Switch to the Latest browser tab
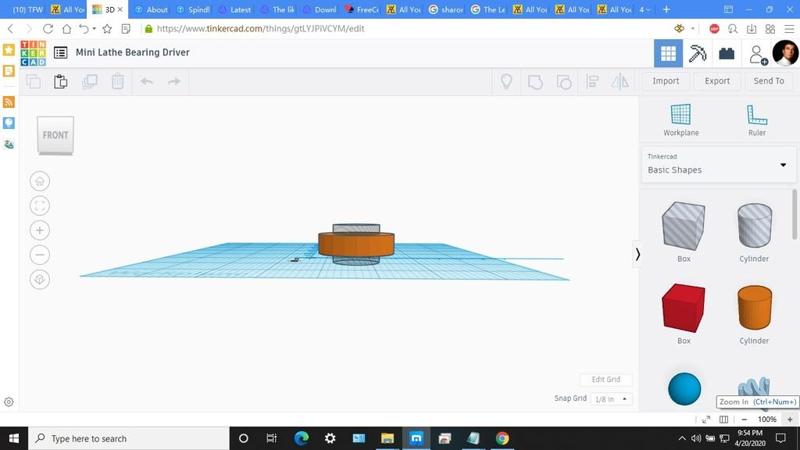The width and height of the screenshot is (800, 450). coord(235,10)
